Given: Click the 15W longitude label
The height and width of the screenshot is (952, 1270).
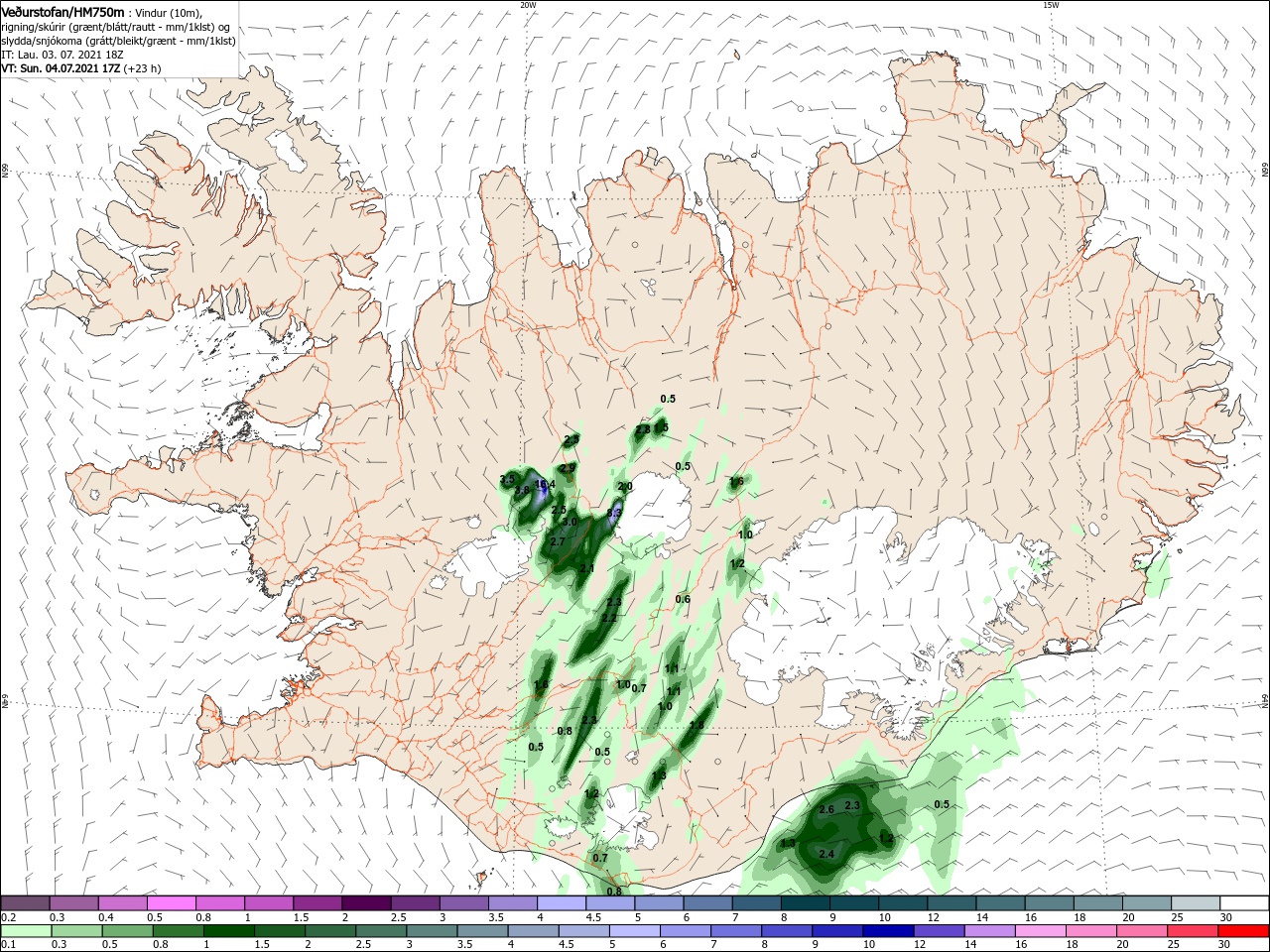Looking at the screenshot, I should tap(1051, 5).
